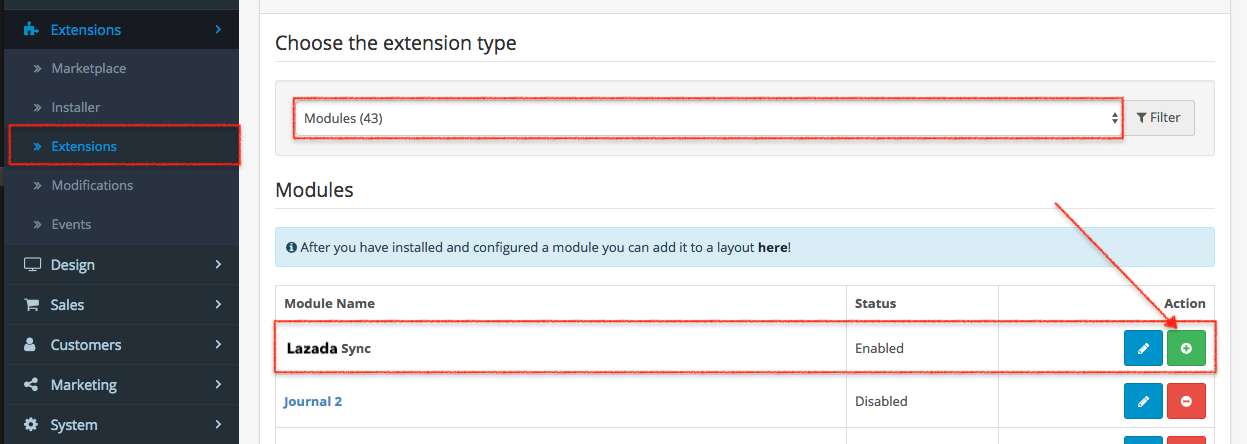Collapse the Extensions parent menu chevron
Image resolution: width=1247 pixels, height=444 pixels.
[x=217, y=30]
